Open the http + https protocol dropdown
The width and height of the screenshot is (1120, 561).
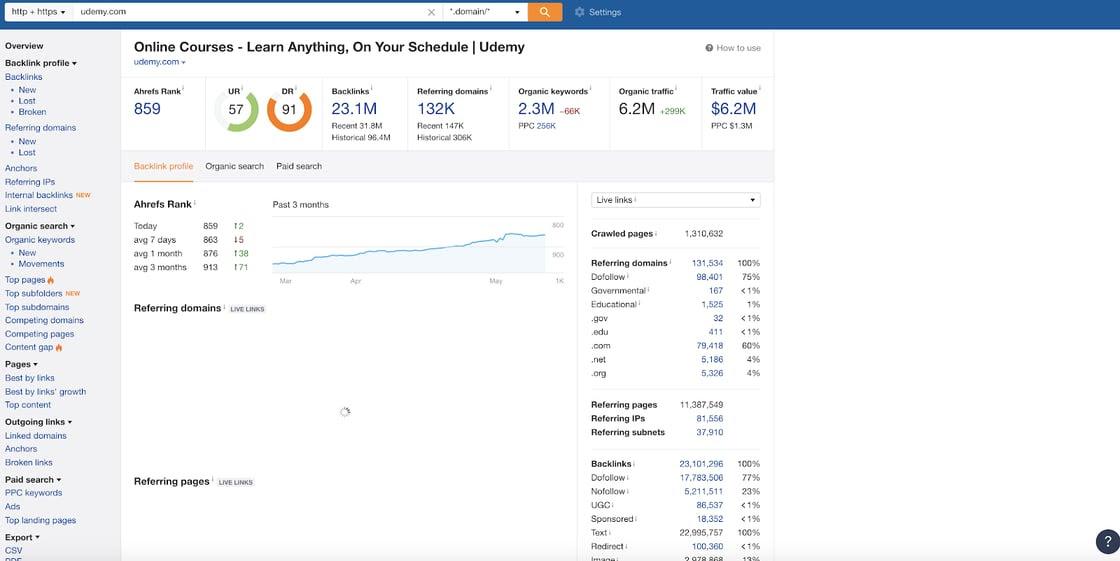tap(38, 12)
